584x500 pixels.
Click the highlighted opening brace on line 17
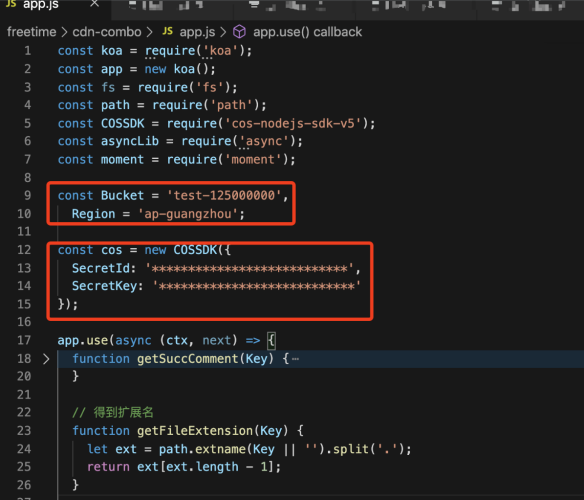click(272, 341)
